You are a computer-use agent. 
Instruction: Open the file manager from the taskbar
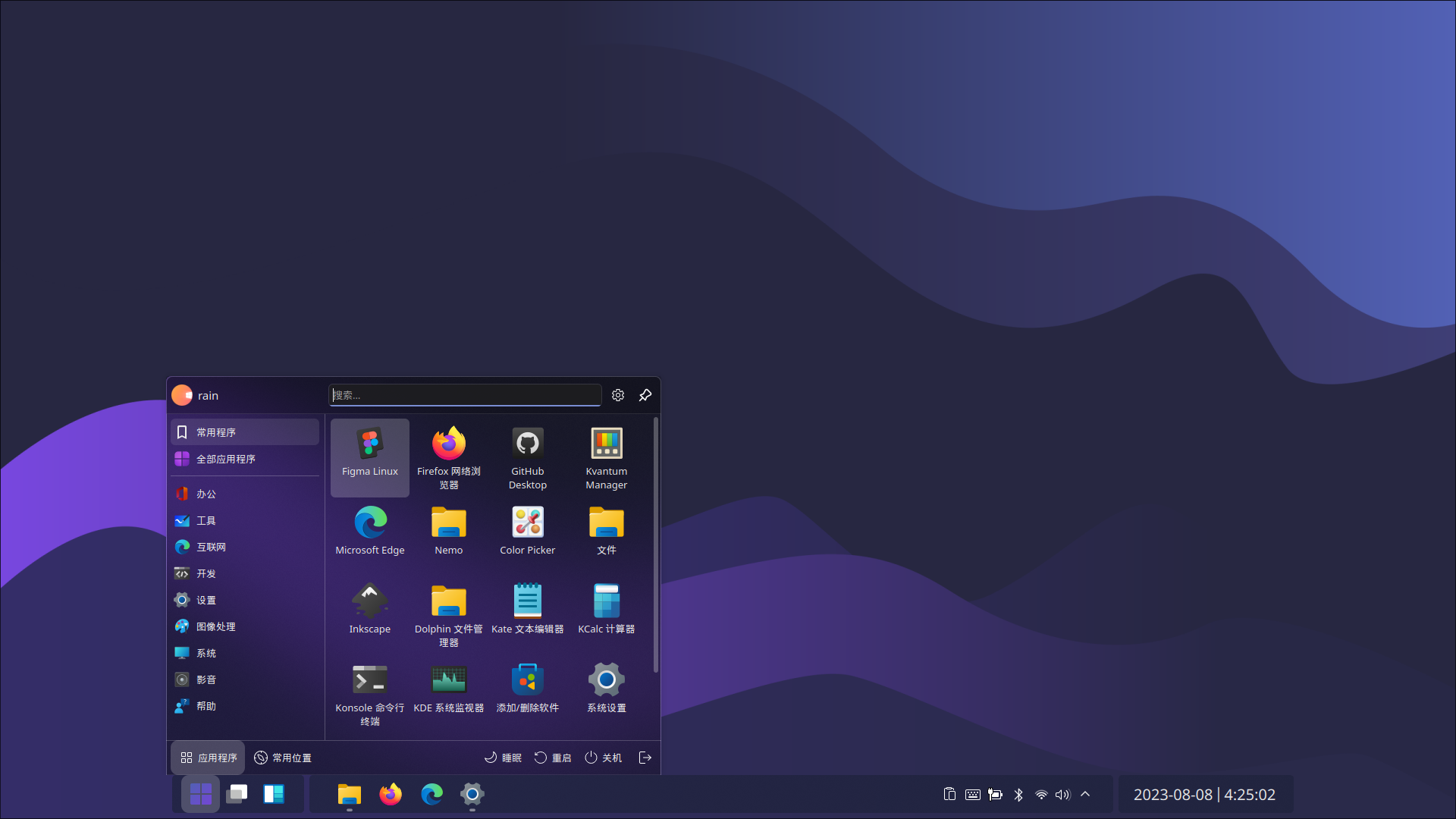click(x=350, y=794)
